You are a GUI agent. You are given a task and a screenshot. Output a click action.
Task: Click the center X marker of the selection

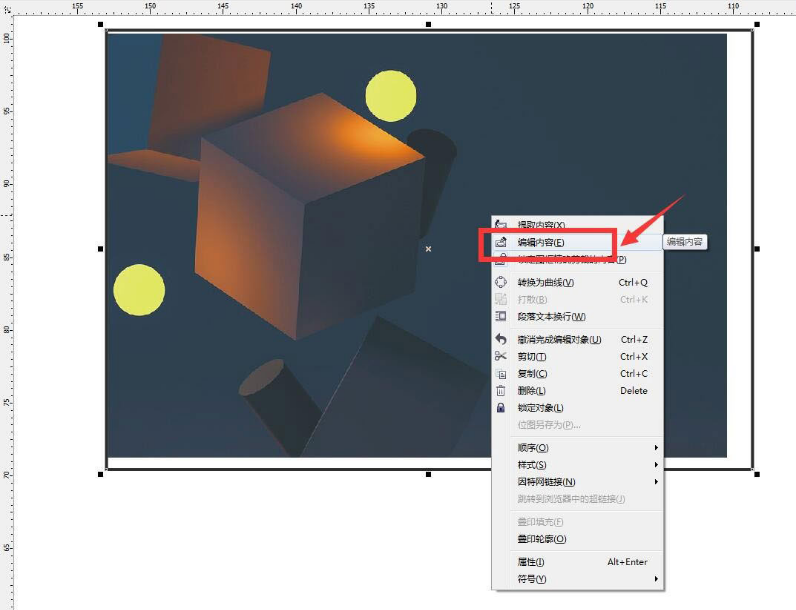tap(429, 248)
